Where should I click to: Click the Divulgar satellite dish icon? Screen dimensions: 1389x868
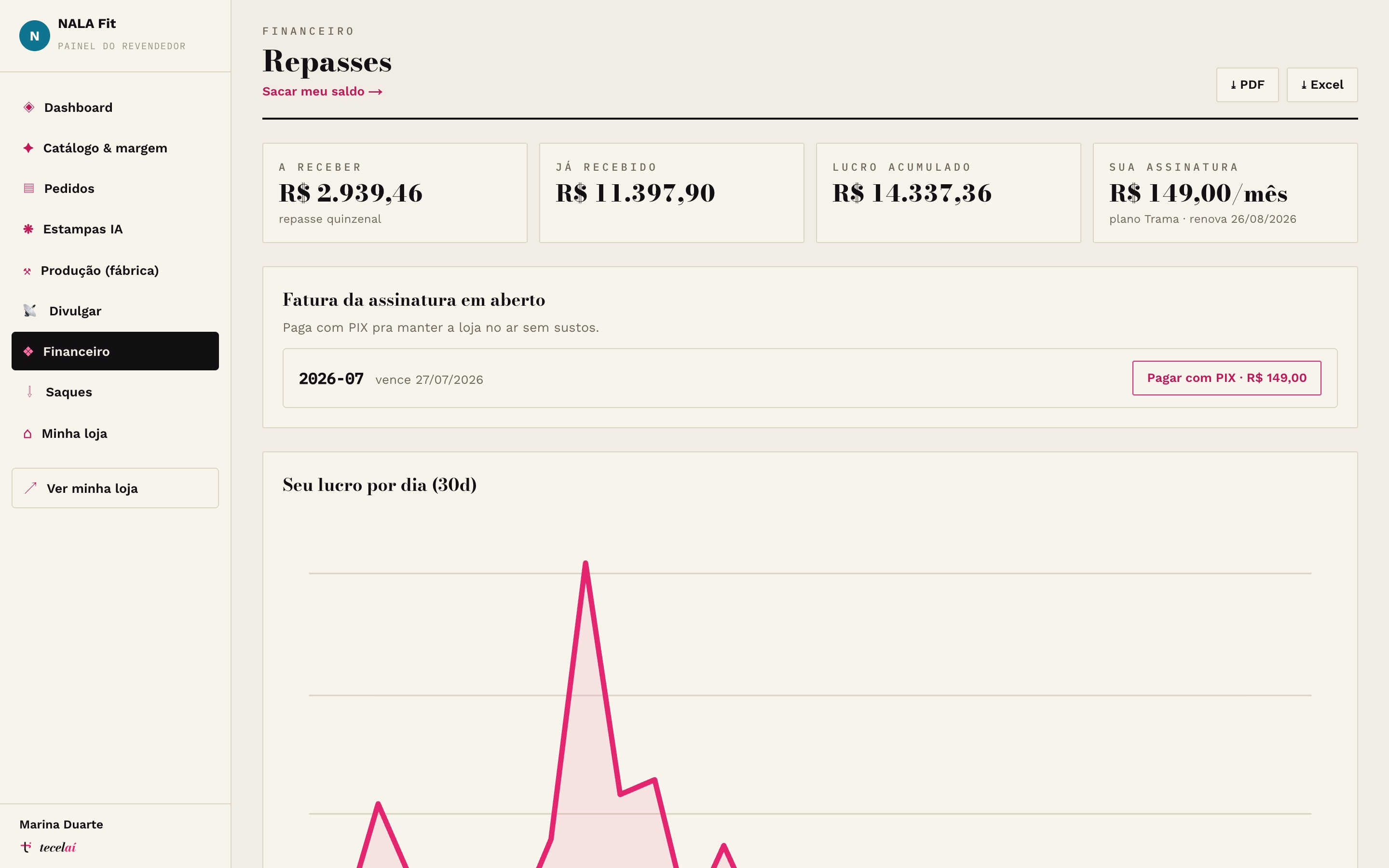[30, 311]
